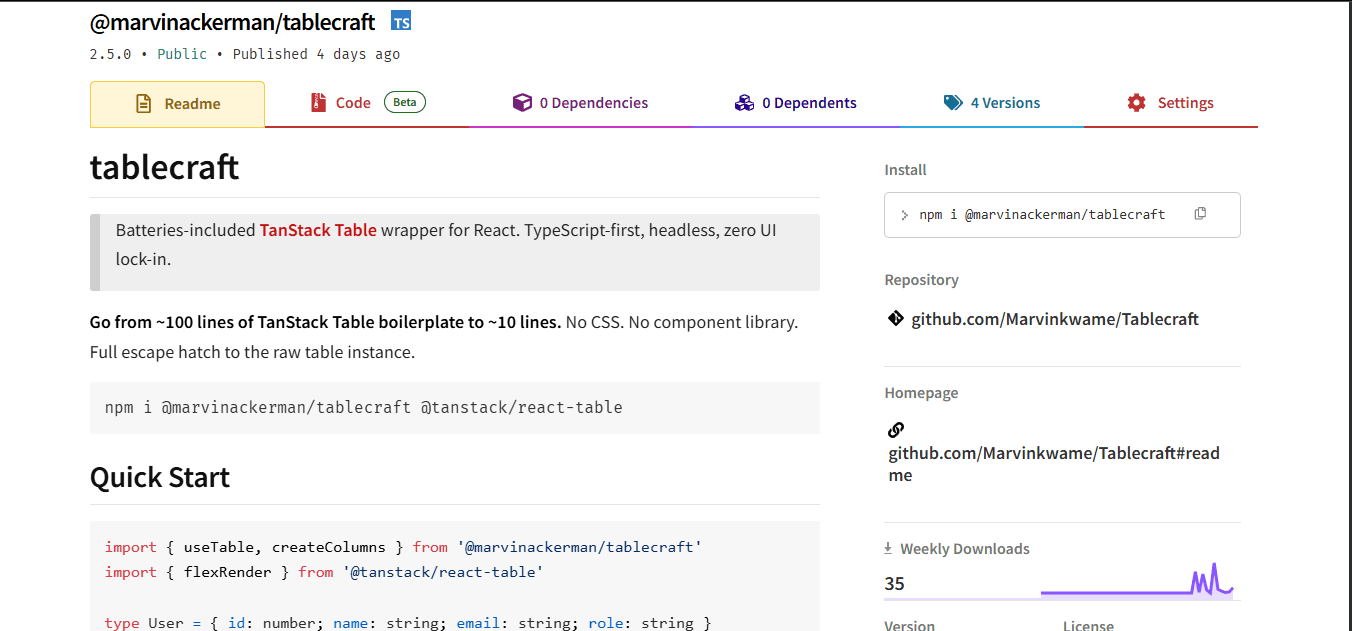Click the TypeScript TS badge icon

401,21
